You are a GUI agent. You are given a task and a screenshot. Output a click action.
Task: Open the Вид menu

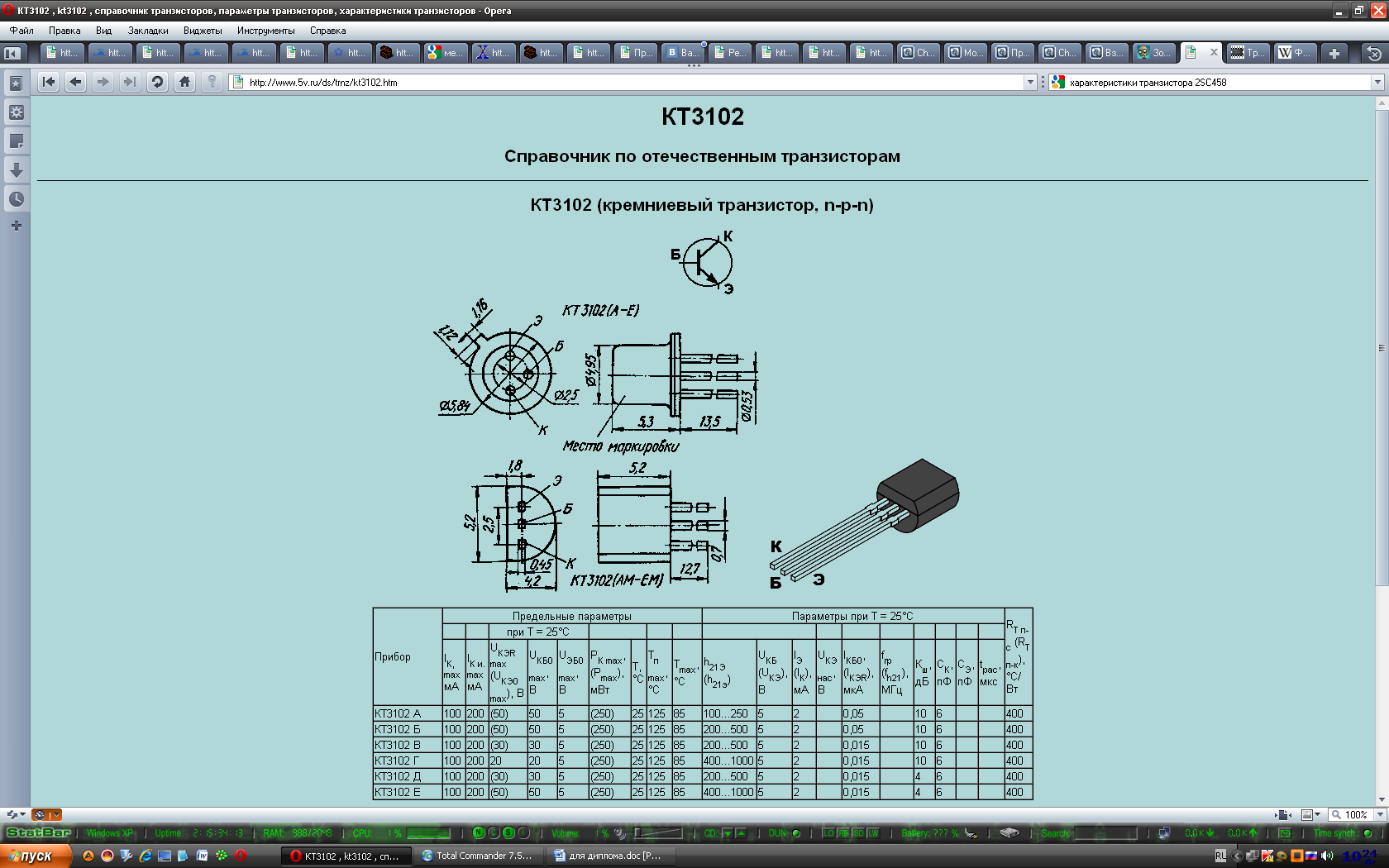pyautogui.click(x=103, y=31)
